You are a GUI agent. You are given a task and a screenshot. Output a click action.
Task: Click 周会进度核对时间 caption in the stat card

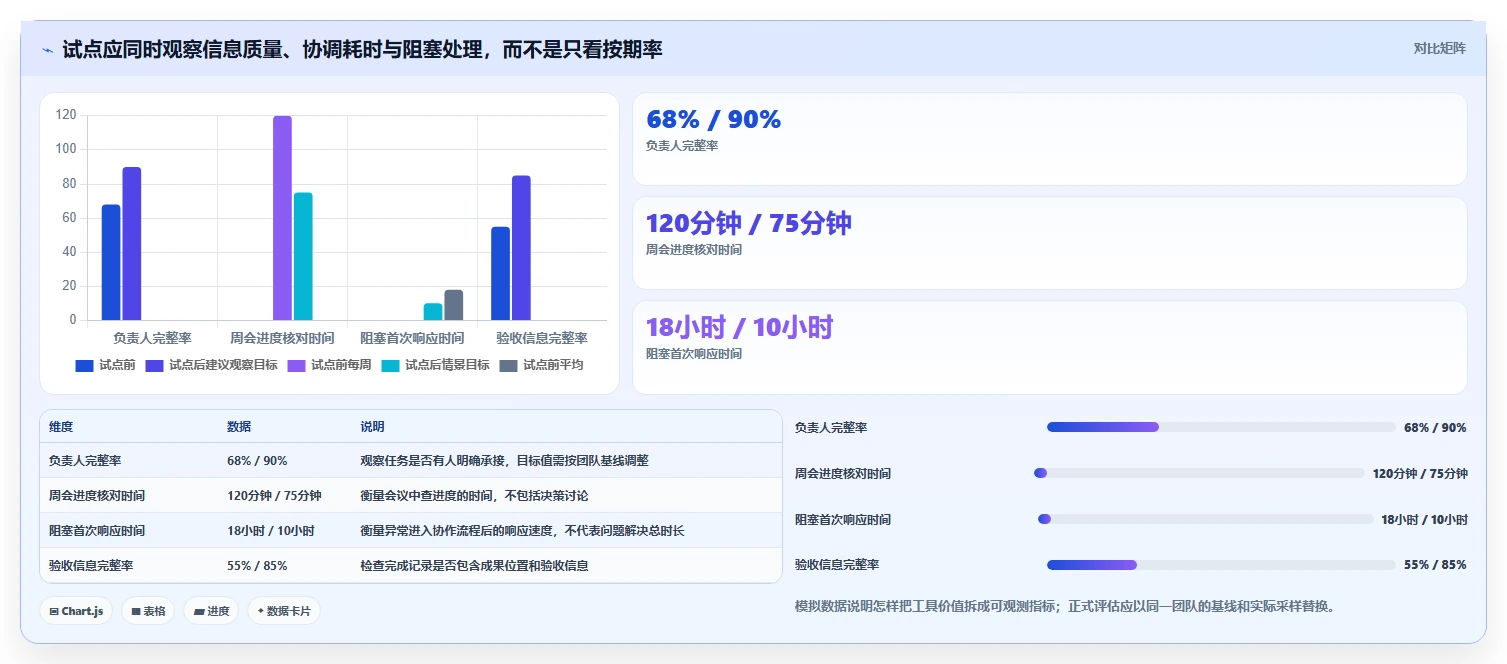pos(694,250)
